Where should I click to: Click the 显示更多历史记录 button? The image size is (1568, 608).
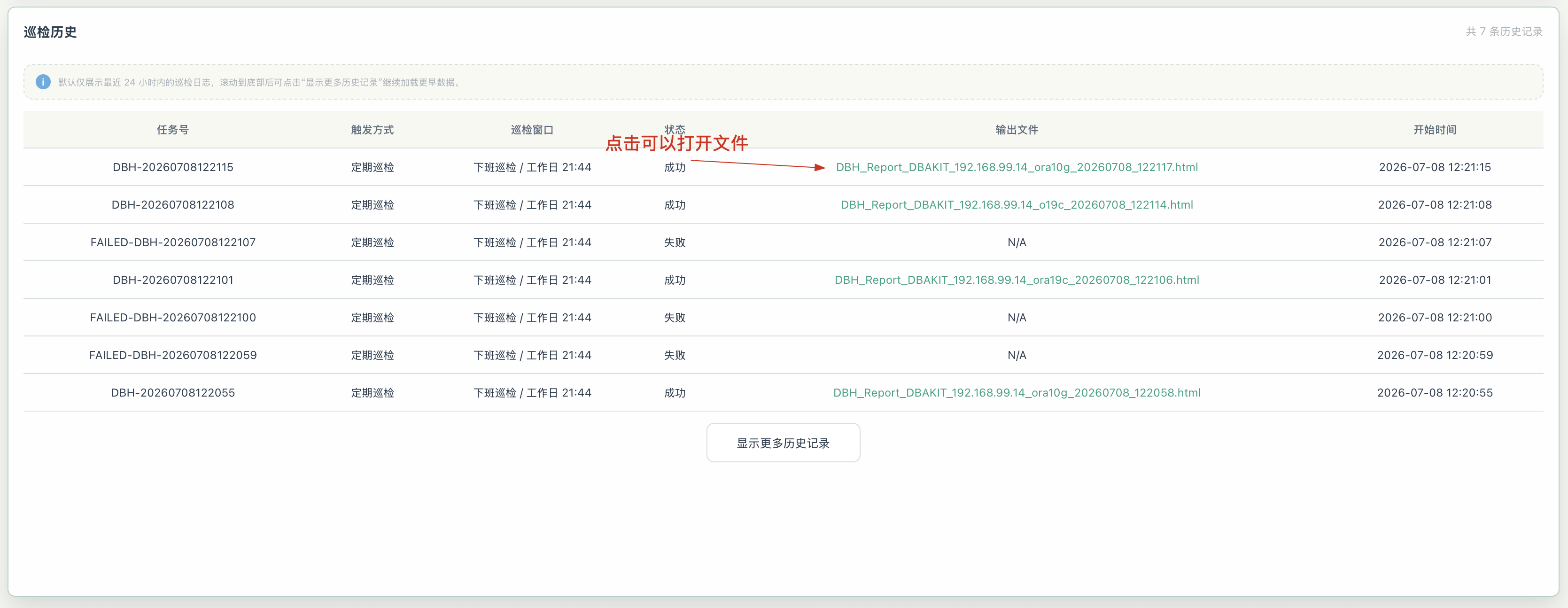click(x=783, y=443)
